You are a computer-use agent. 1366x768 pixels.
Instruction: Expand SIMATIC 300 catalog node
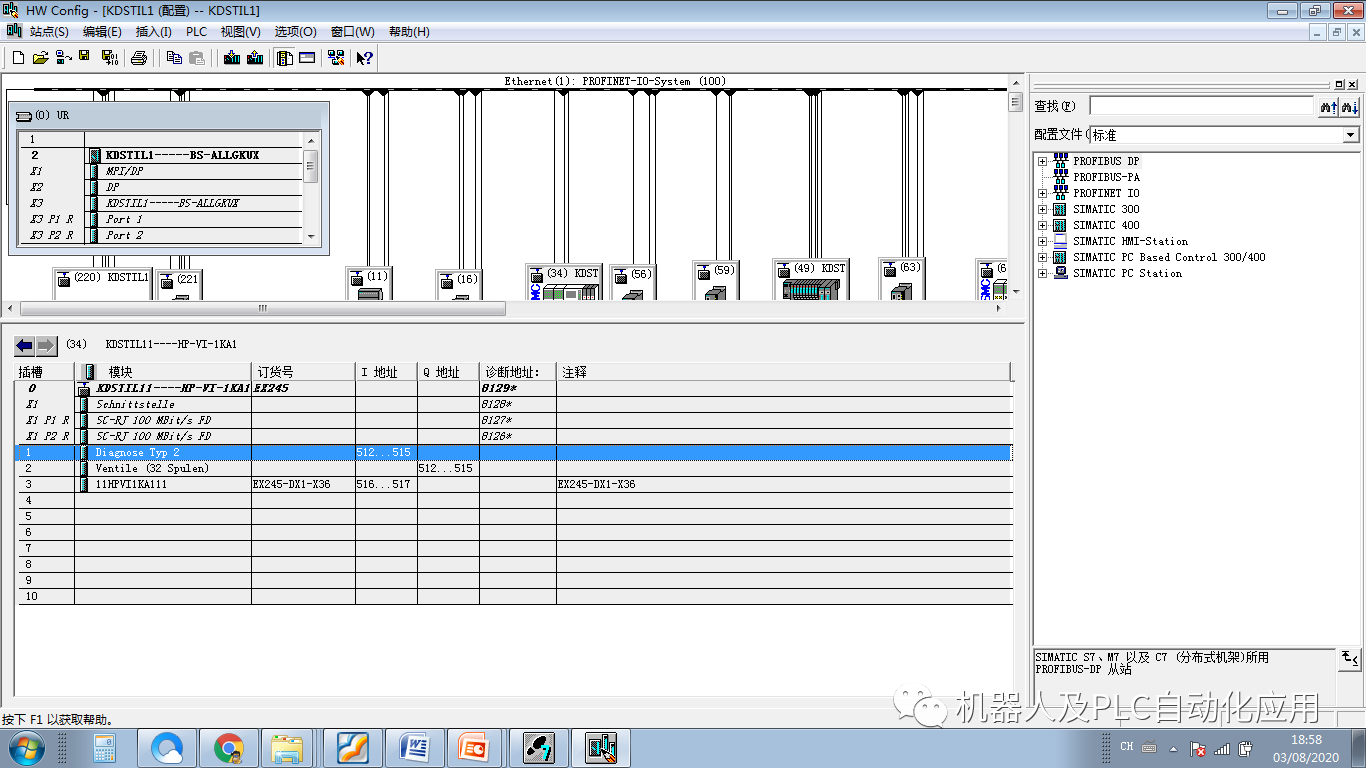pyautogui.click(x=1043, y=209)
